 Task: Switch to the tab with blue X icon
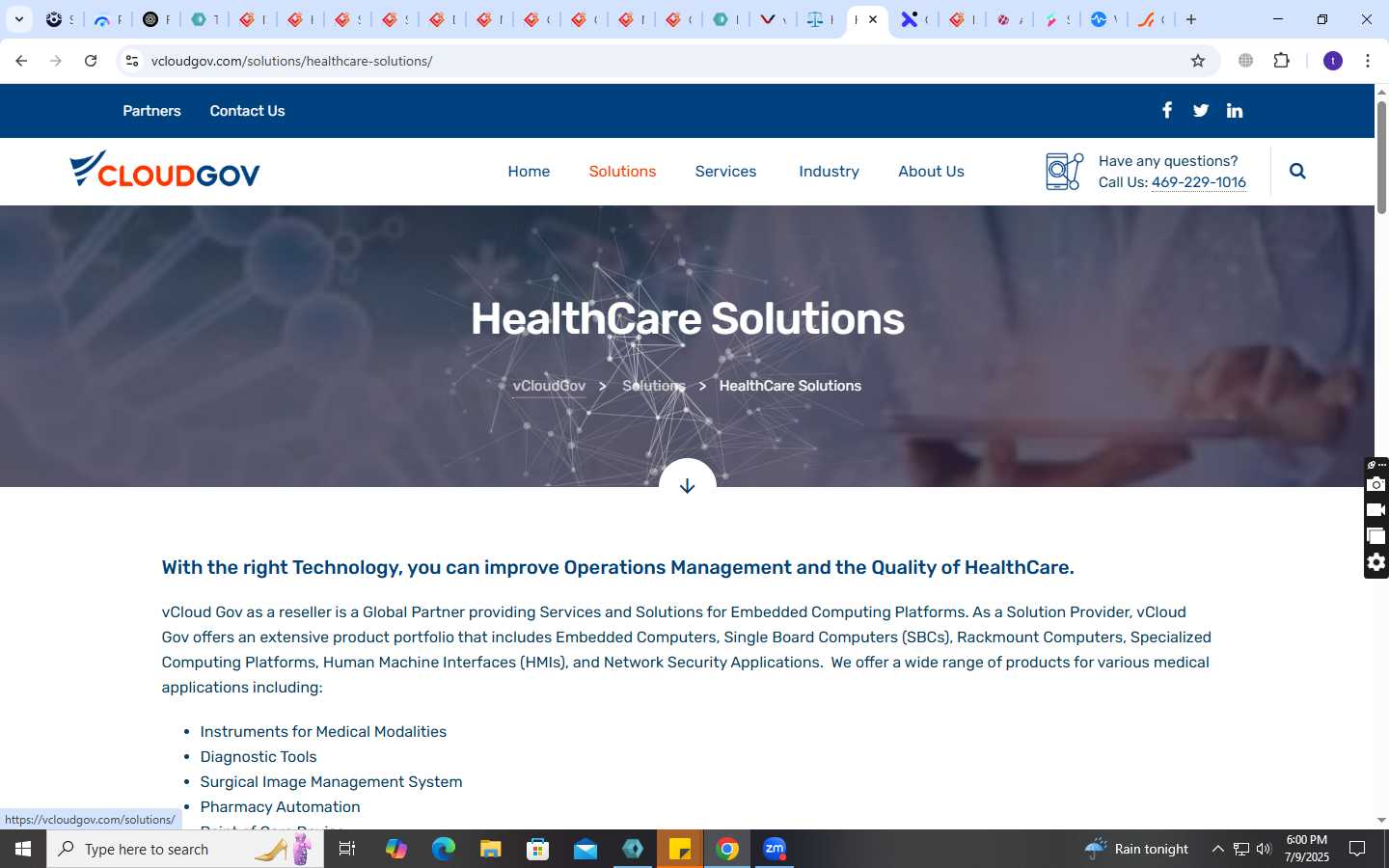coord(911,19)
